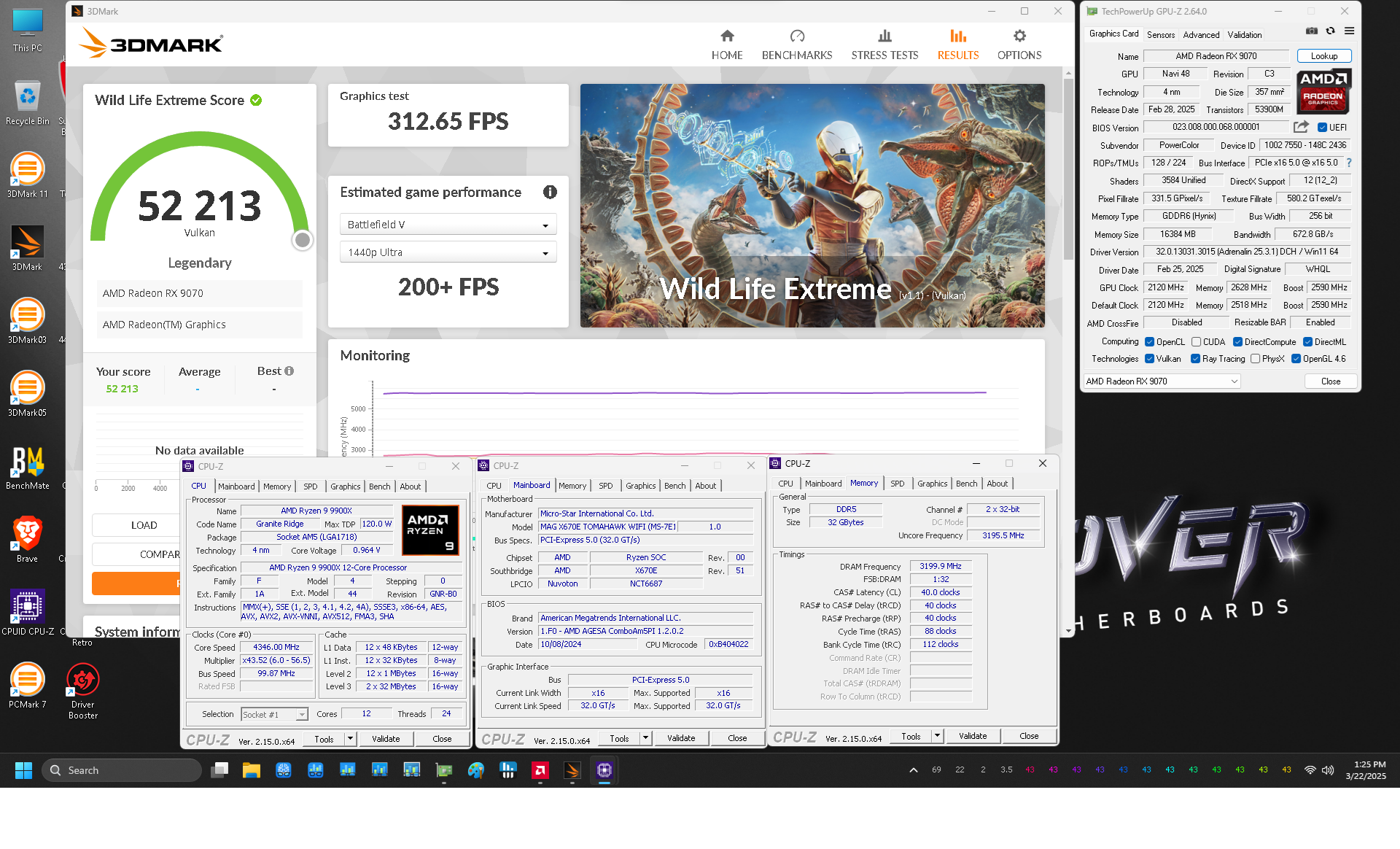Open the Battlefield V game dropdown
This screenshot has width=1400, height=849.
tap(448, 225)
